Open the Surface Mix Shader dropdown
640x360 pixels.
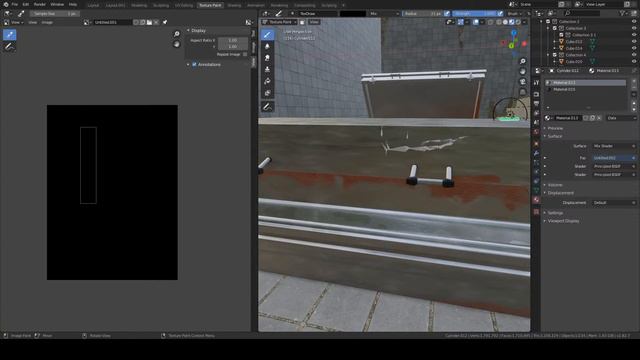[614, 146]
